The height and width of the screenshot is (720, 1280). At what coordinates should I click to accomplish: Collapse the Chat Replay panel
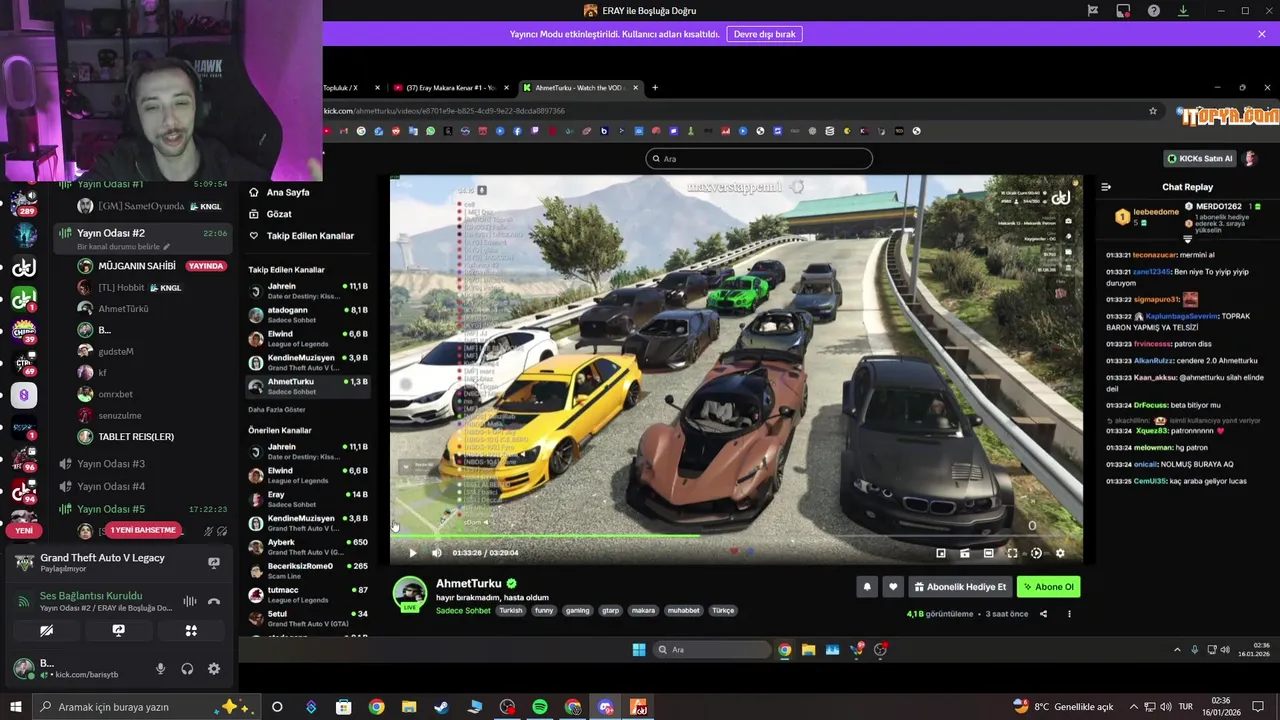(1106, 187)
